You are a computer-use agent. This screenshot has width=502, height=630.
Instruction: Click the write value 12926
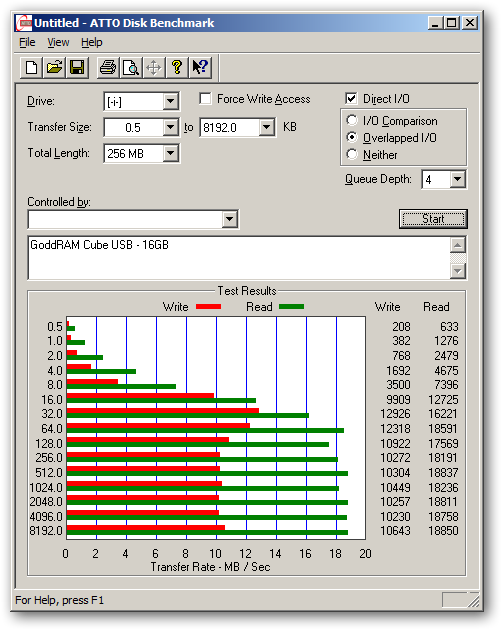(x=395, y=414)
